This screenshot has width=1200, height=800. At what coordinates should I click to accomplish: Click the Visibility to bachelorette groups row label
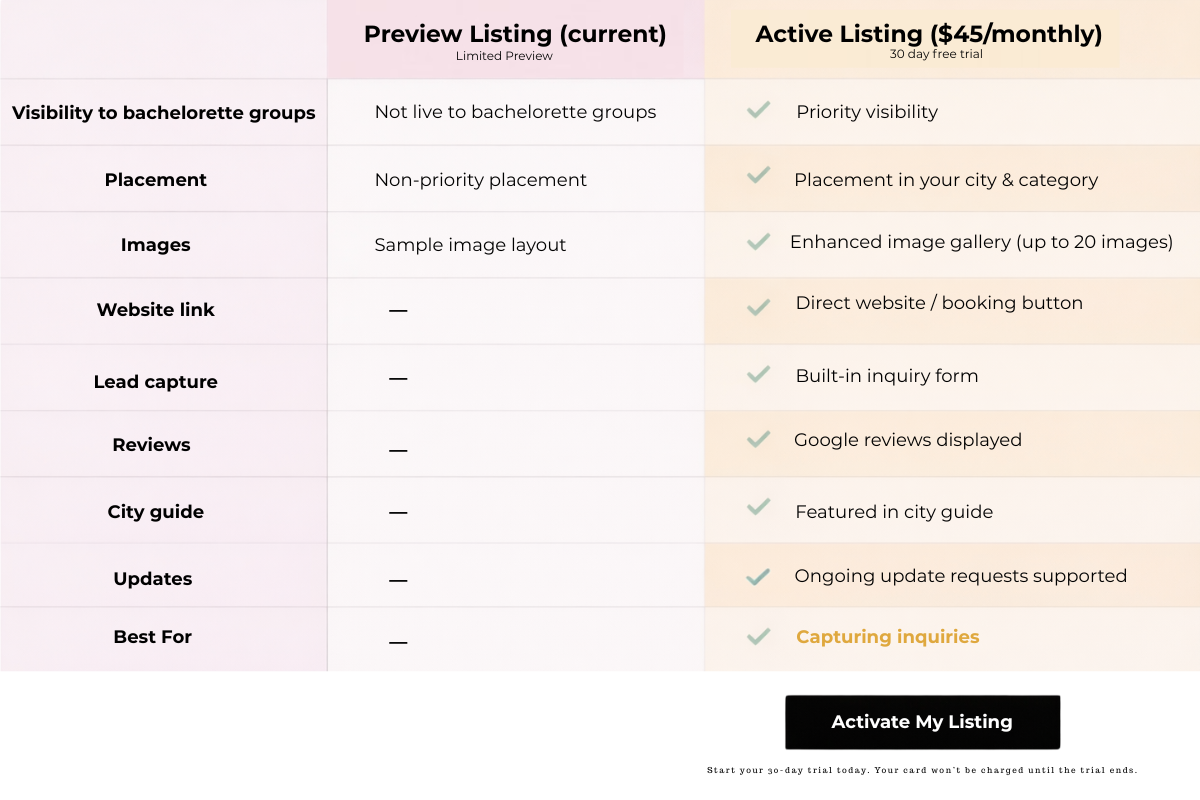point(164,113)
